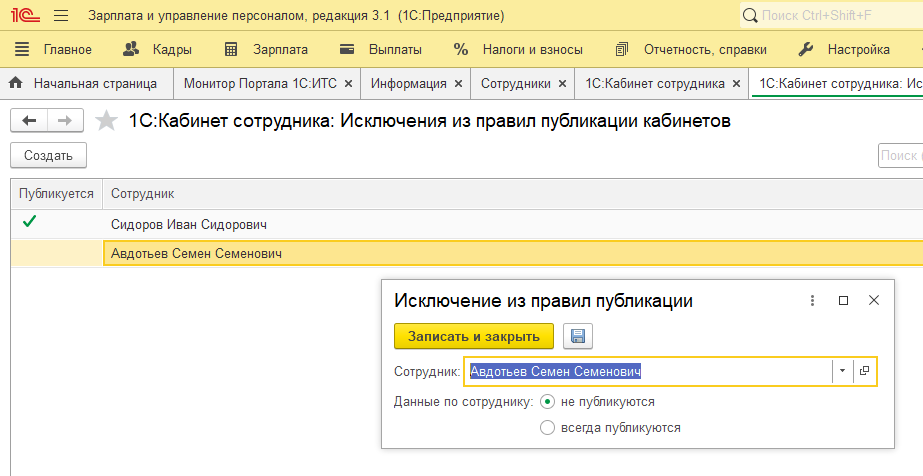Select 'не публикуются' radio option

coord(547,401)
